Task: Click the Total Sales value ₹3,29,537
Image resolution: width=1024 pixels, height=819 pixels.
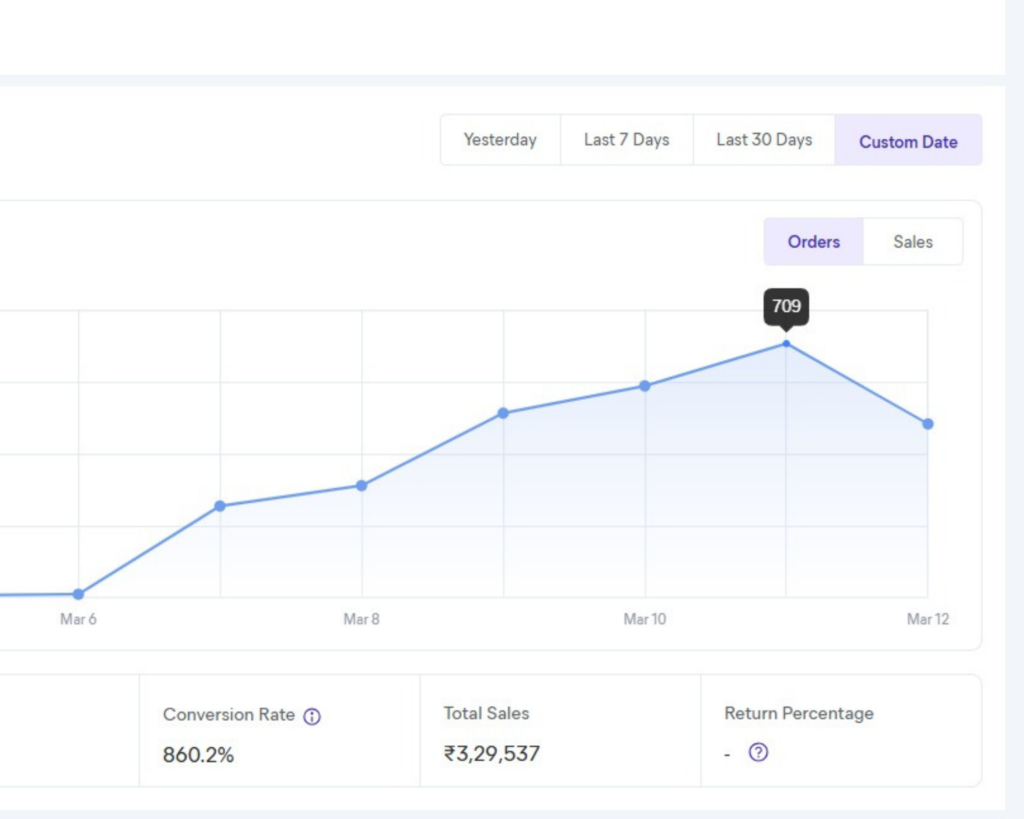Action: tap(492, 754)
